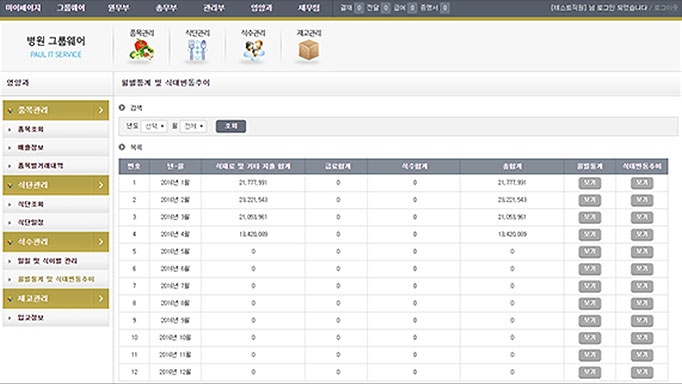Open 식단조회 in the sidebar
This screenshot has height=384, width=682.
point(30,204)
